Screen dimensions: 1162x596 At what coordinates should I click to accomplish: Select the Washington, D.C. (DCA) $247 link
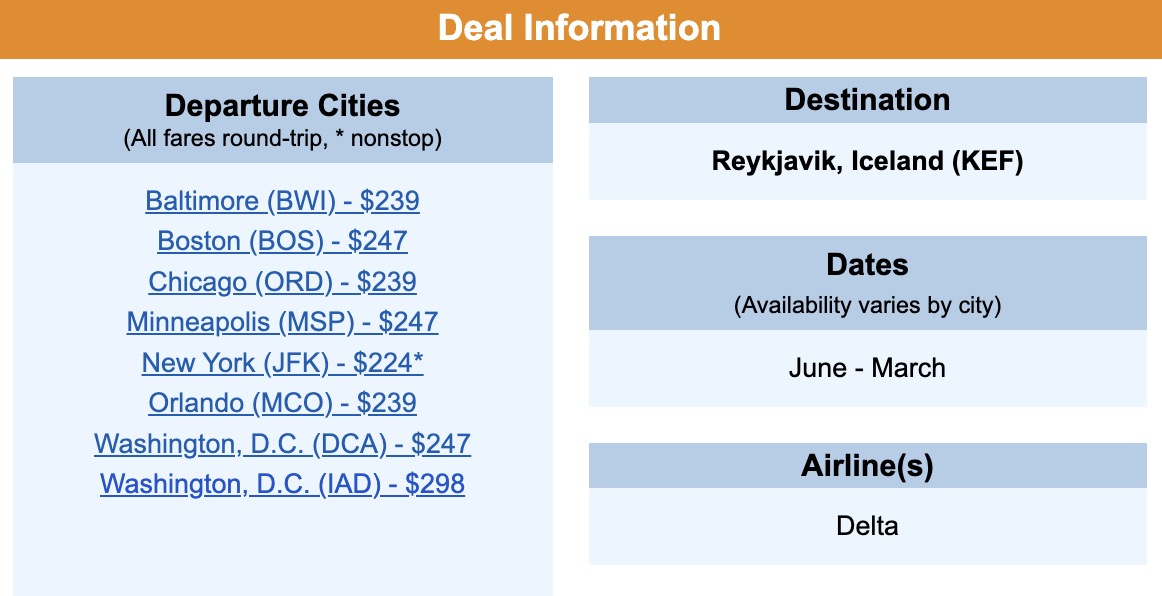(282, 443)
